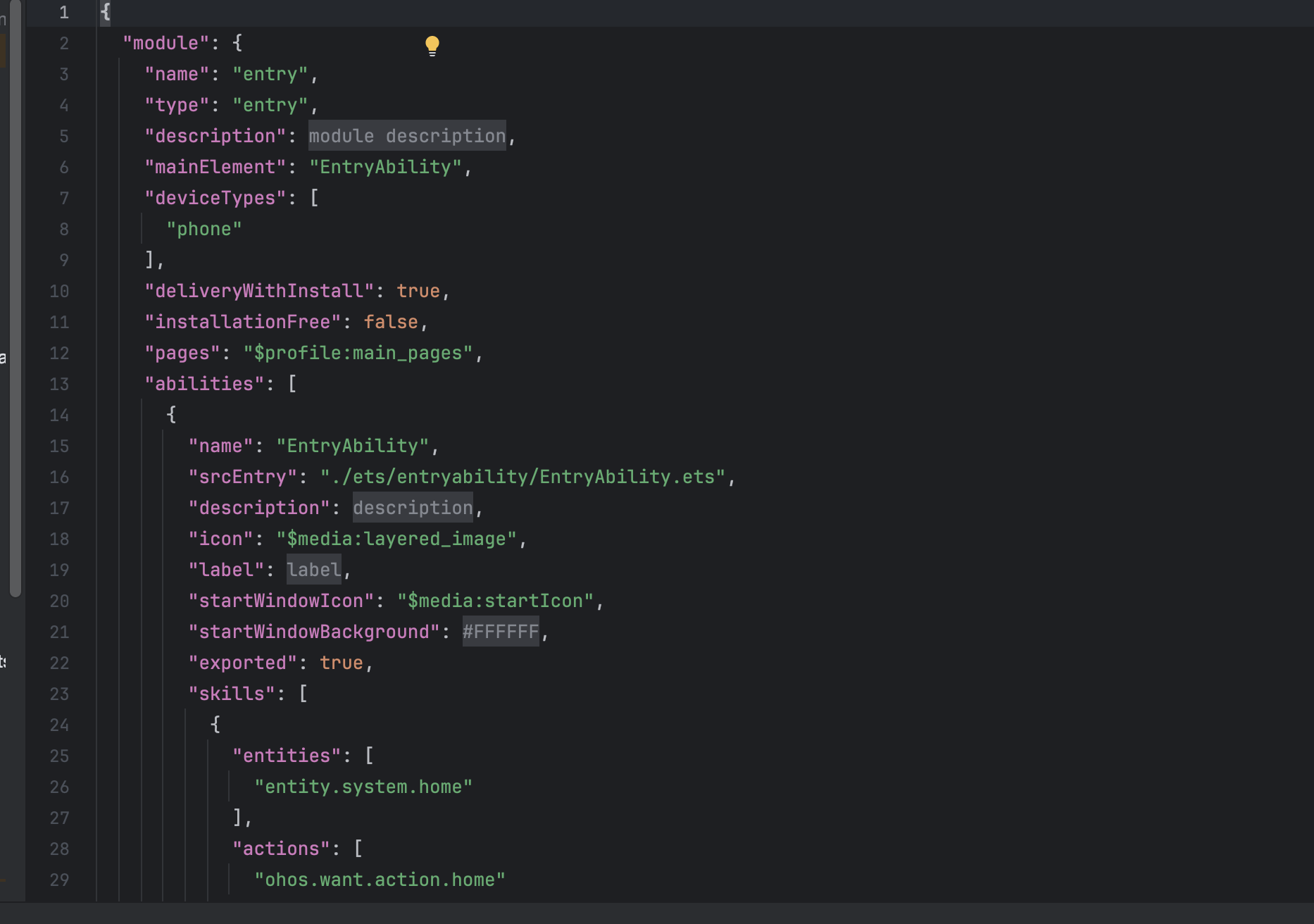Image resolution: width=1314 pixels, height=924 pixels.
Task: Click the "type" key on line 4
Action: (x=177, y=105)
